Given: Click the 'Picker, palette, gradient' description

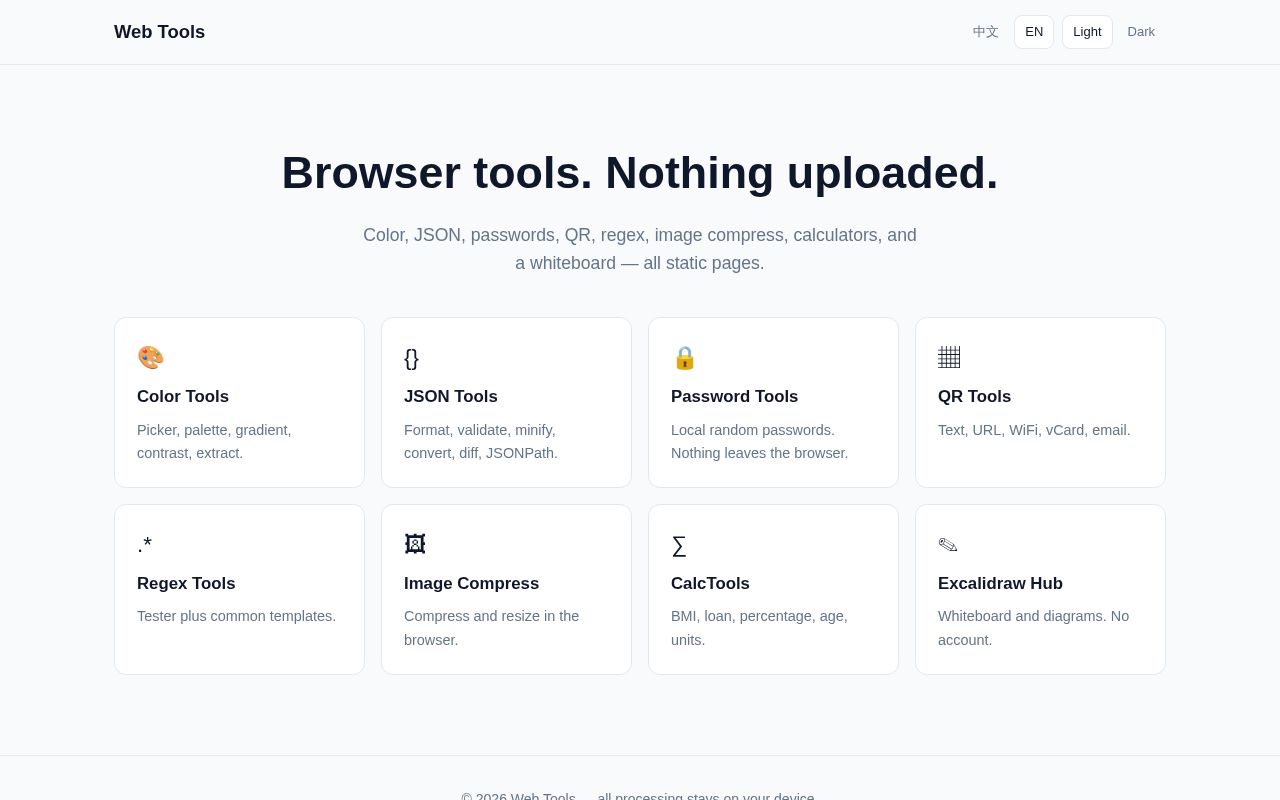Looking at the screenshot, I should pyautogui.click(x=214, y=442).
